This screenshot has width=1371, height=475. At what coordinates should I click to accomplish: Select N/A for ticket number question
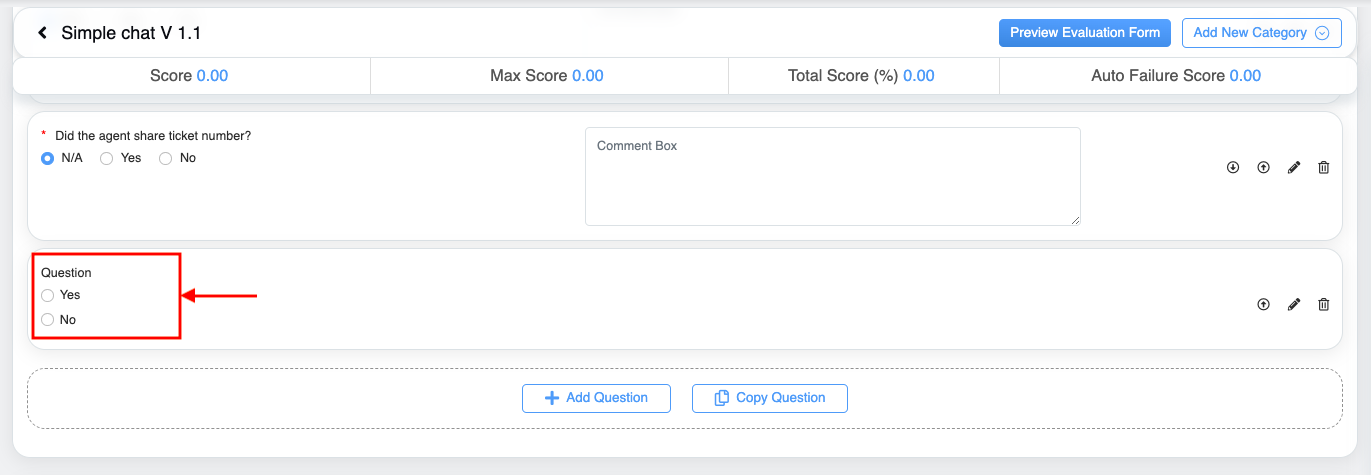(x=48, y=158)
